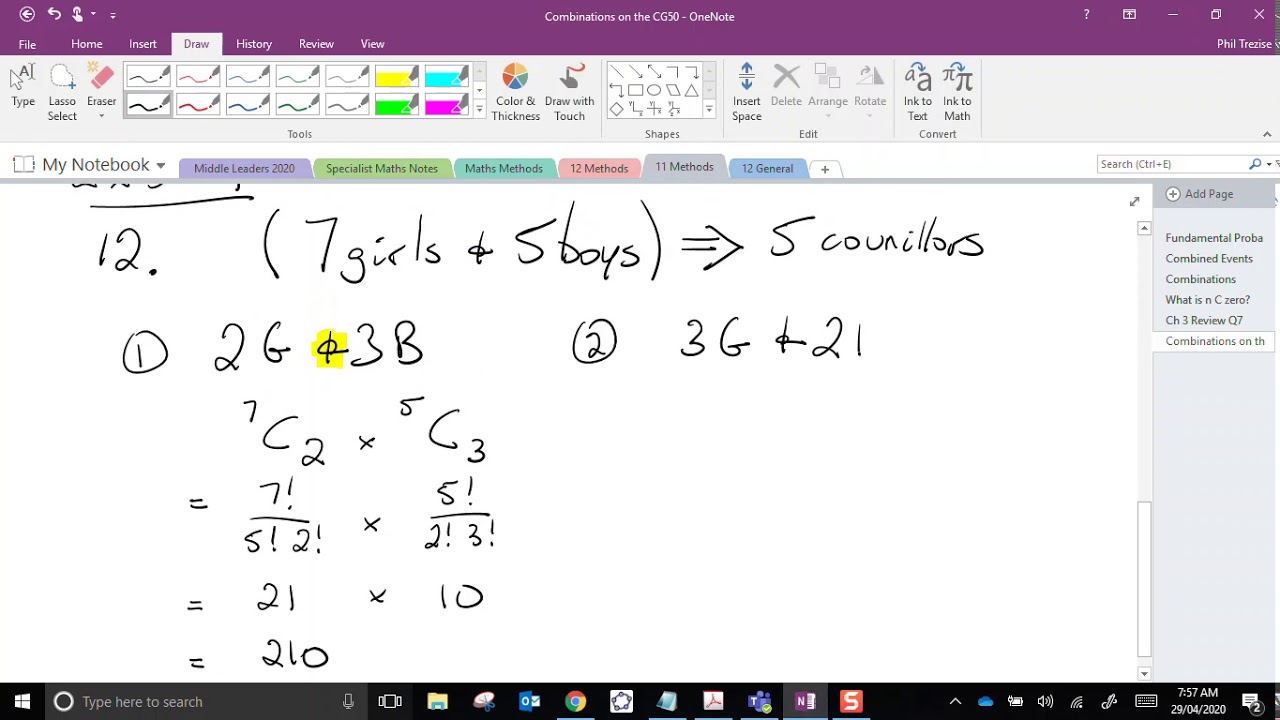Add a new section with plus button
Image resolution: width=1280 pixels, height=720 pixels.
(x=825, y=169)
